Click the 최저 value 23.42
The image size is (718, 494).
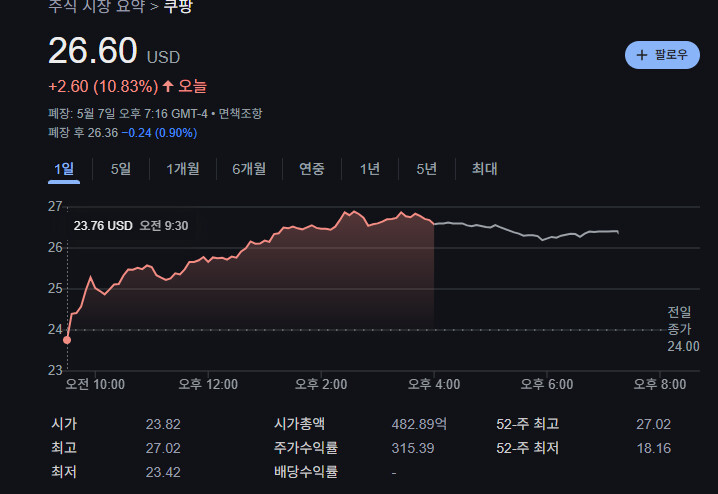click(x=163, y=472)
